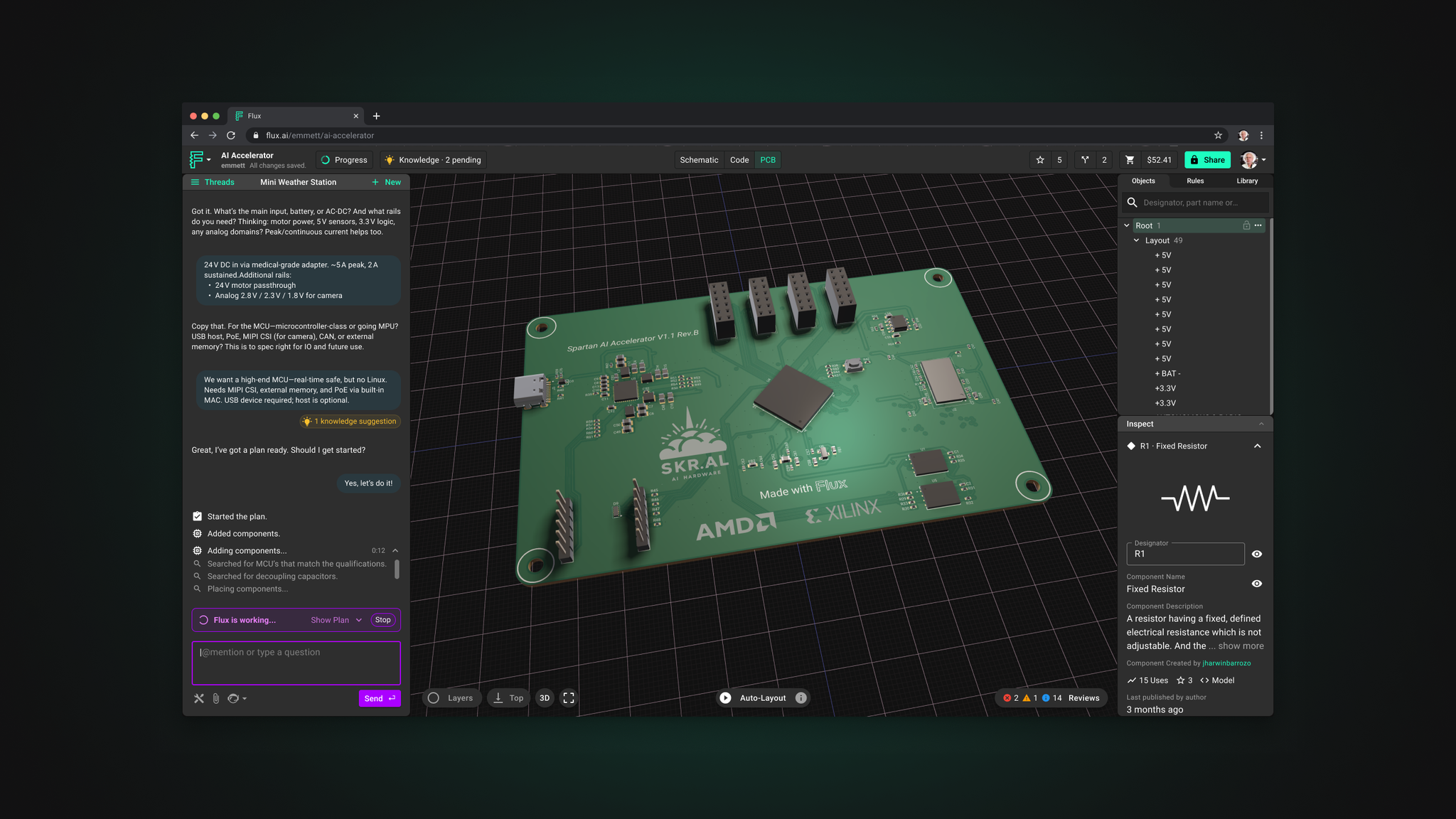This screenshot has width=1456, height=819.
Task: Click the star favorite icon in toolbar
Action: [x=1040, y=160]
